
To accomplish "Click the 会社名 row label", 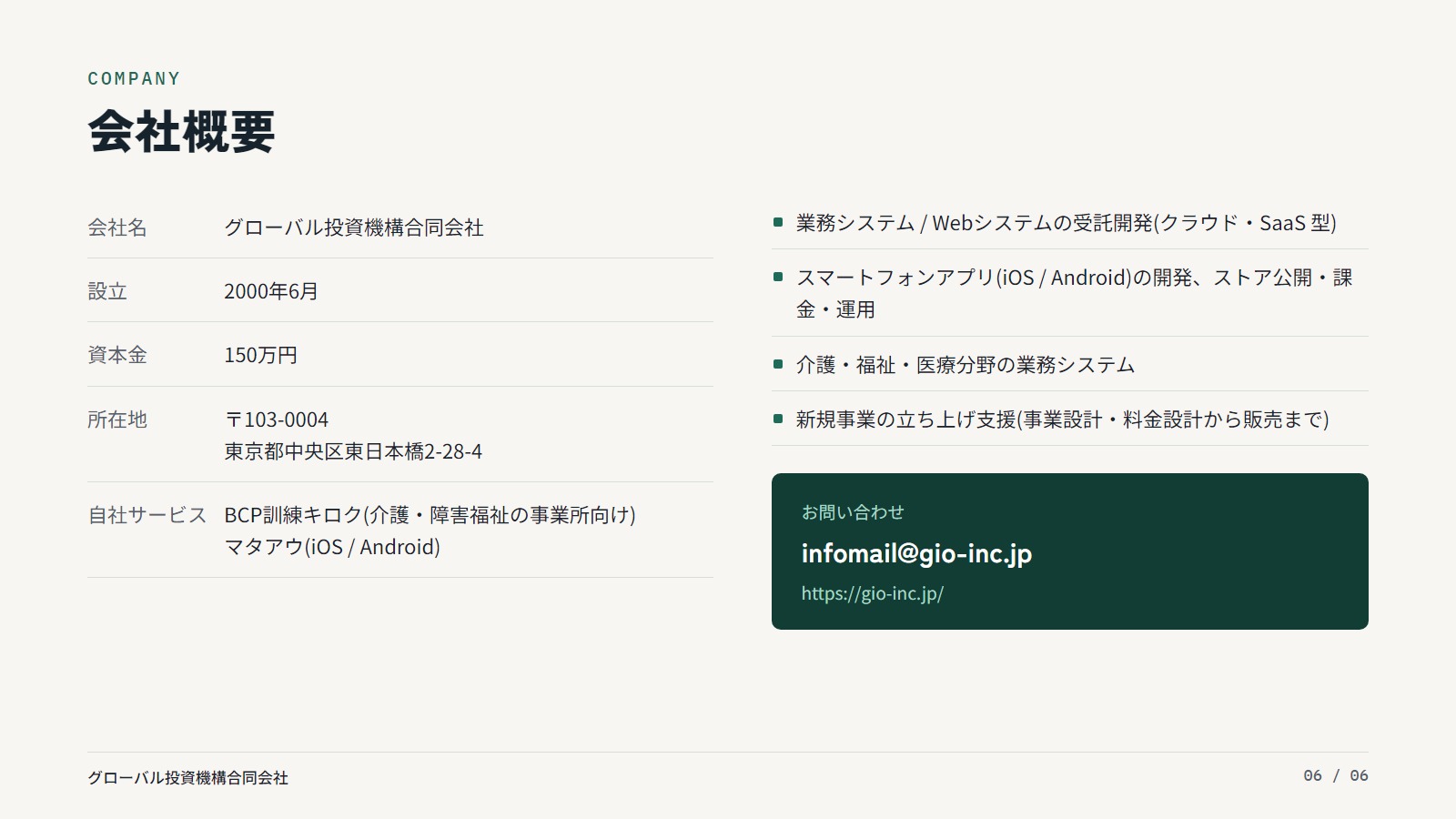I will [117, 227].
